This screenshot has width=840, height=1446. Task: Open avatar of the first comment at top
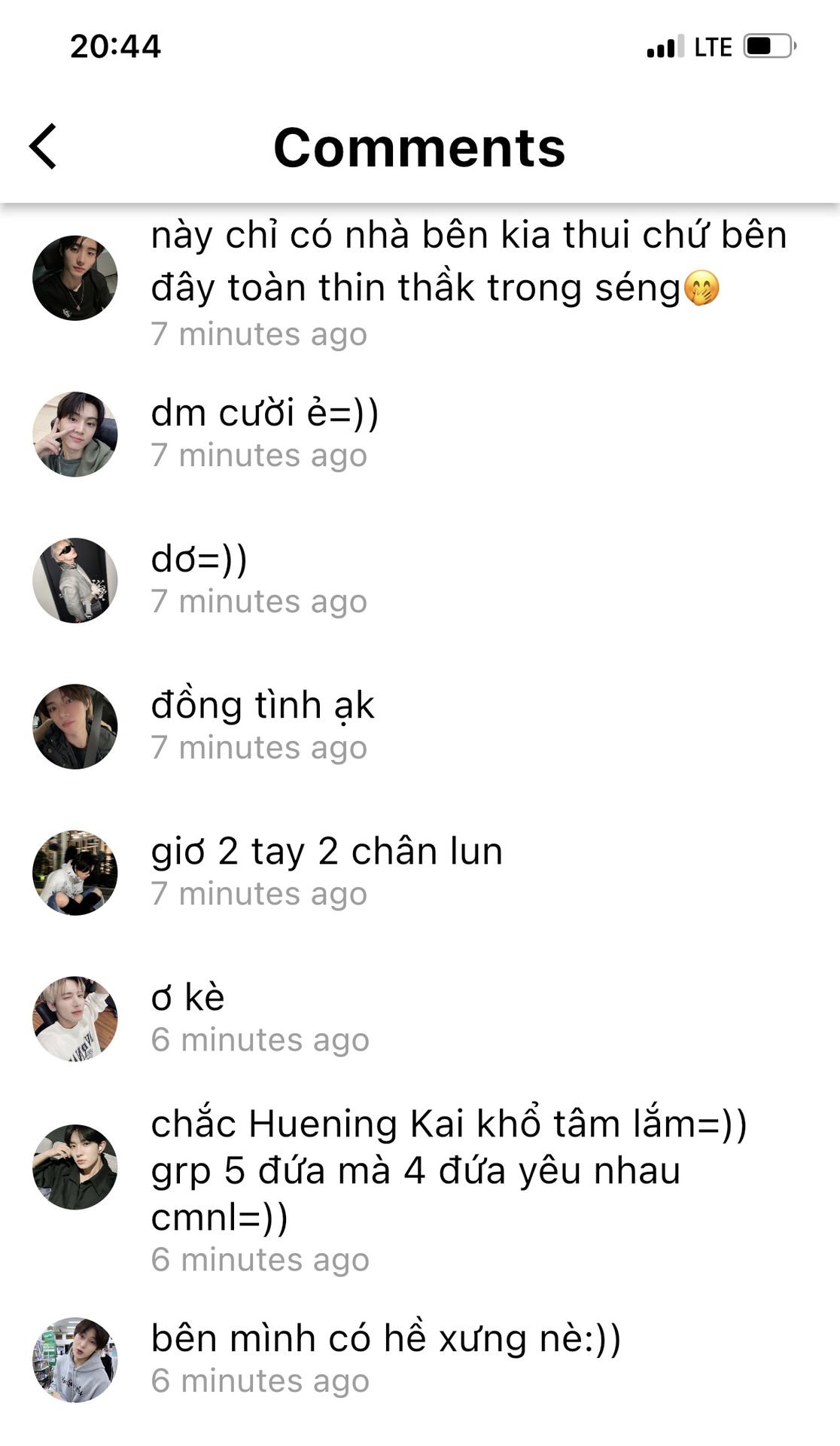(75, 278)
